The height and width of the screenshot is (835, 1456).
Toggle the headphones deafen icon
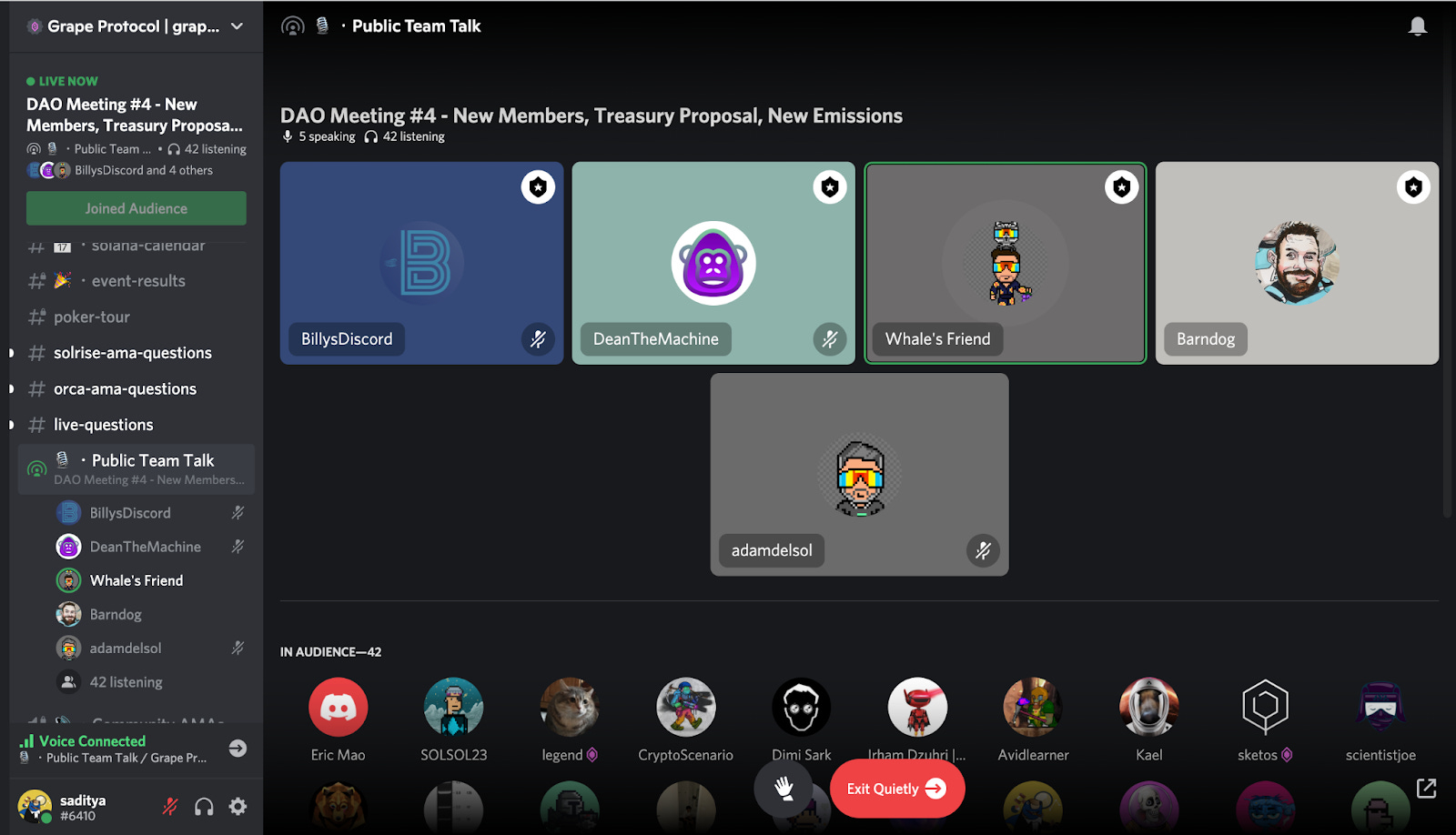(204, 806)
